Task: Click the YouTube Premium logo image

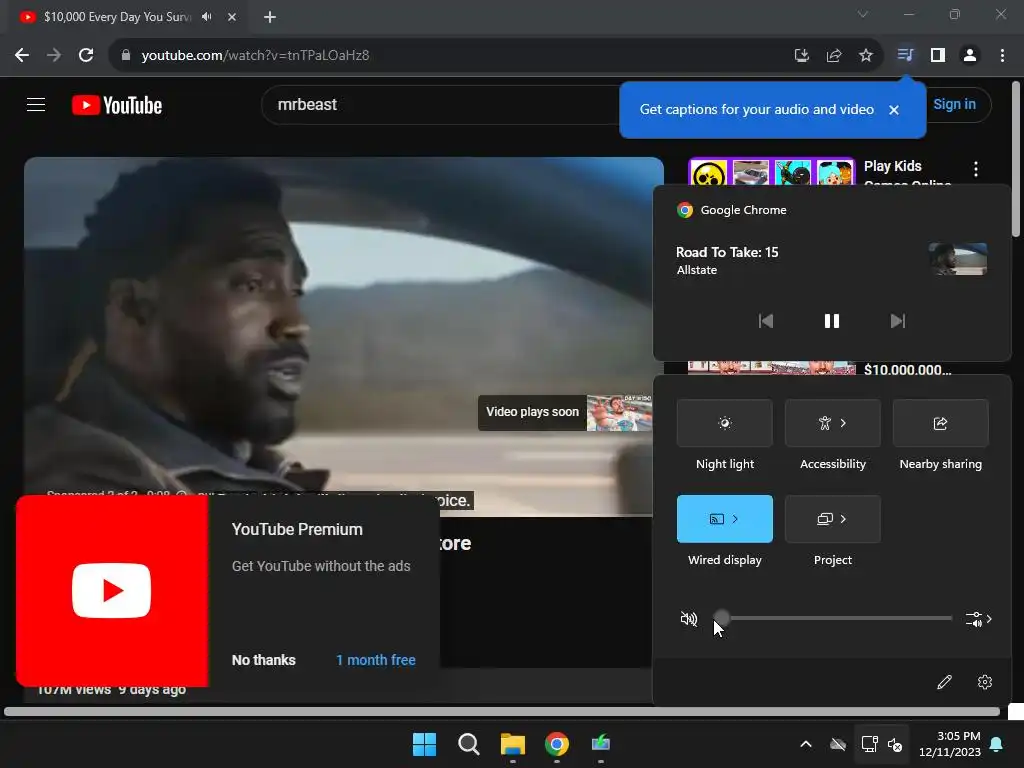Action: [x=112, y=590]
